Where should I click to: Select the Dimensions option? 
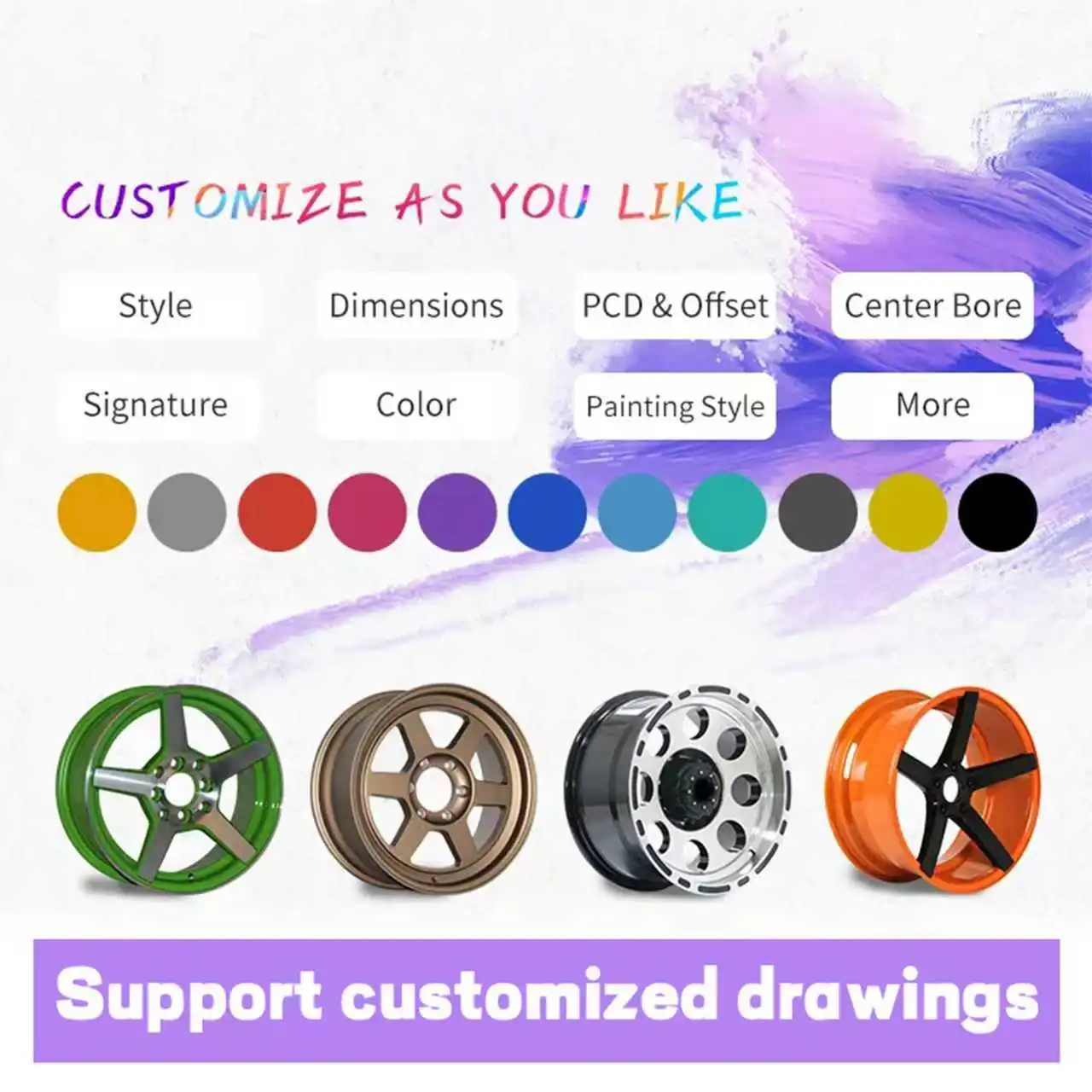coord(417,305)
